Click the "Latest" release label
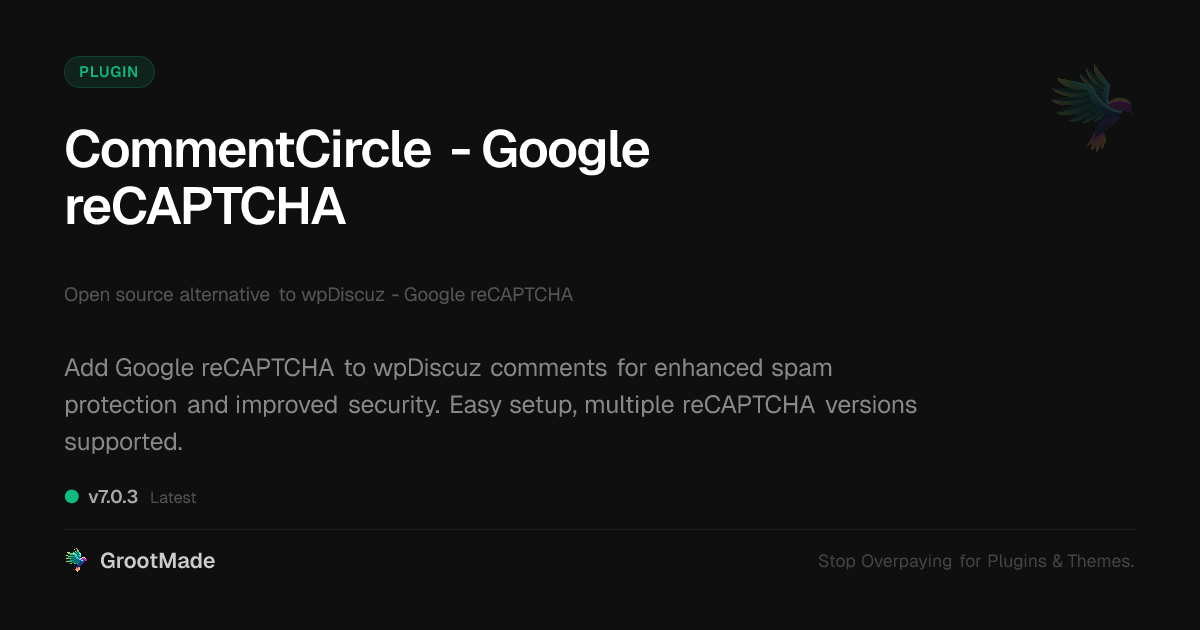 173,497
